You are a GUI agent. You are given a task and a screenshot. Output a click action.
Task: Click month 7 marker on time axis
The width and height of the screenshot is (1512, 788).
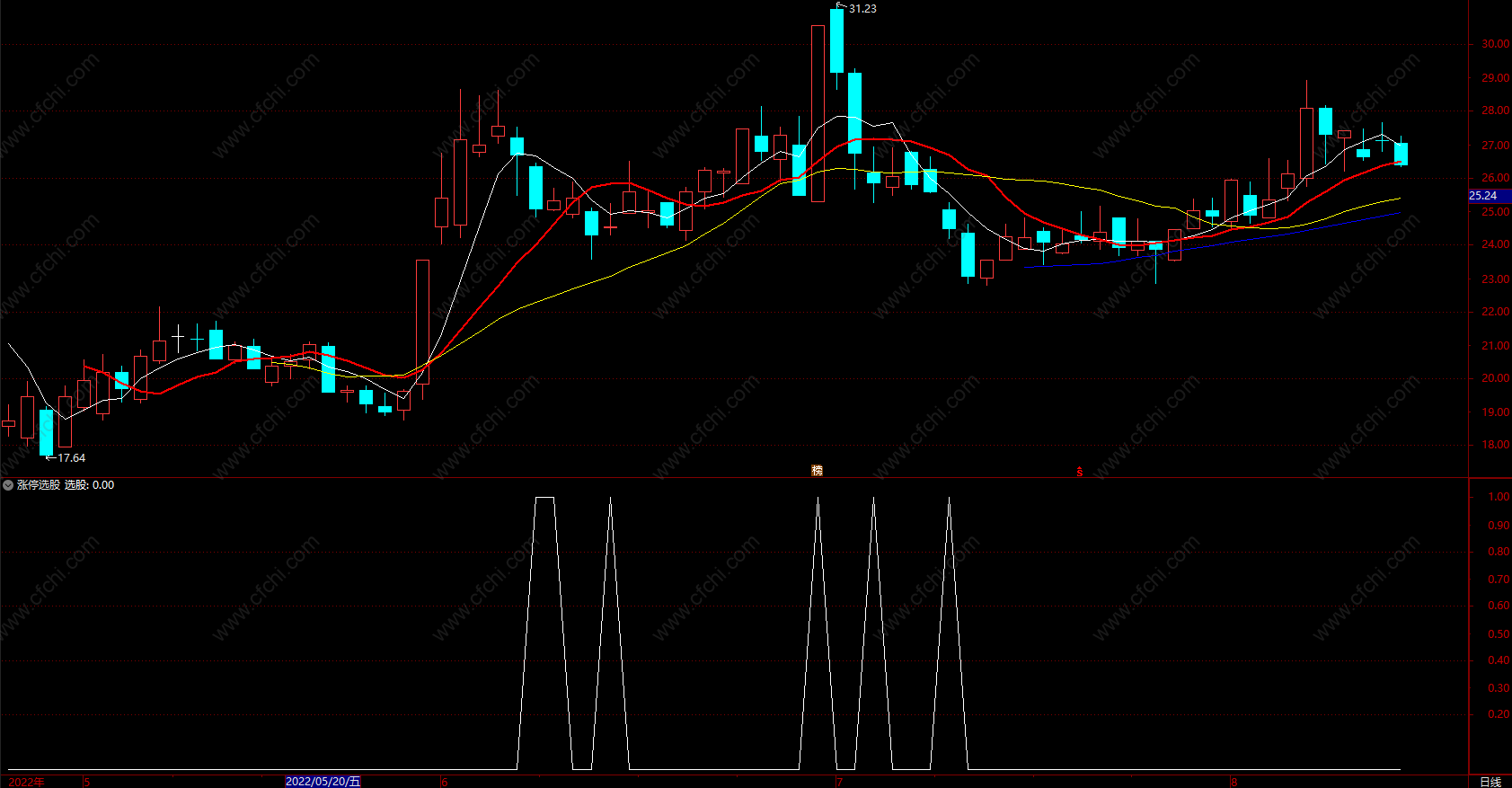pos(839,782)
